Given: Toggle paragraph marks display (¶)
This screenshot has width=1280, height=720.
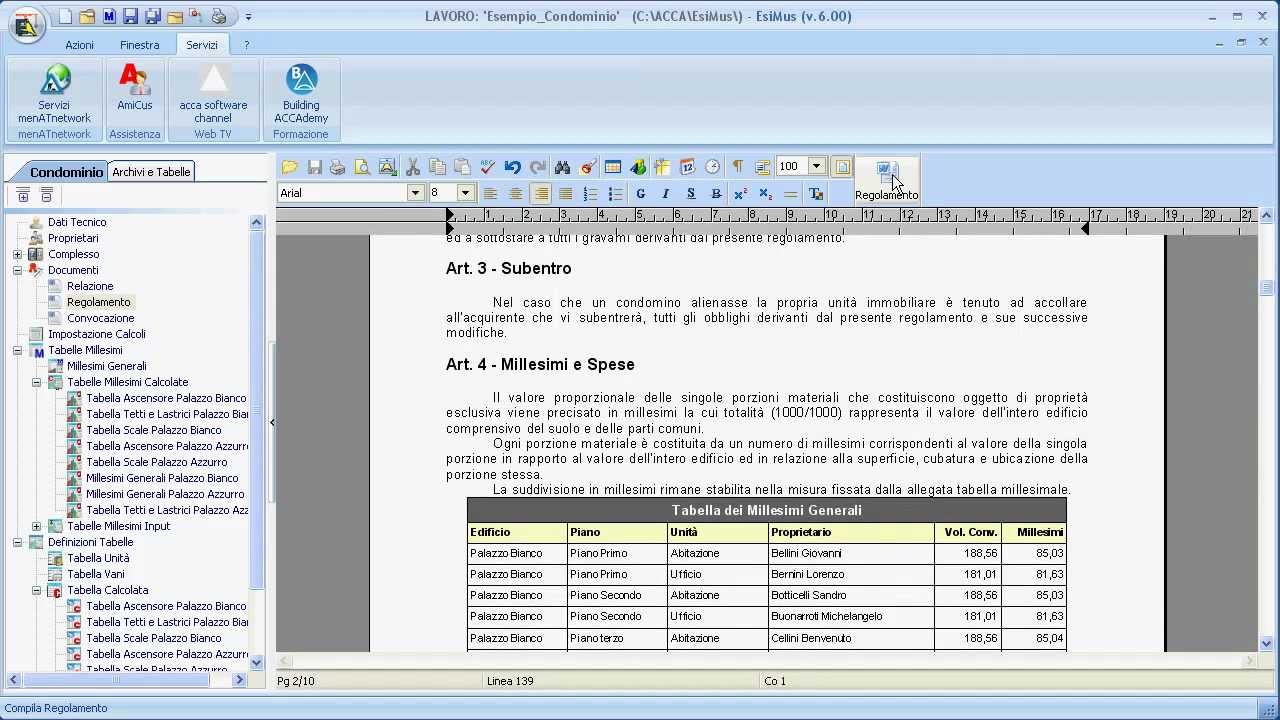Looking at the screenshot, I should [x=737, y=167].
